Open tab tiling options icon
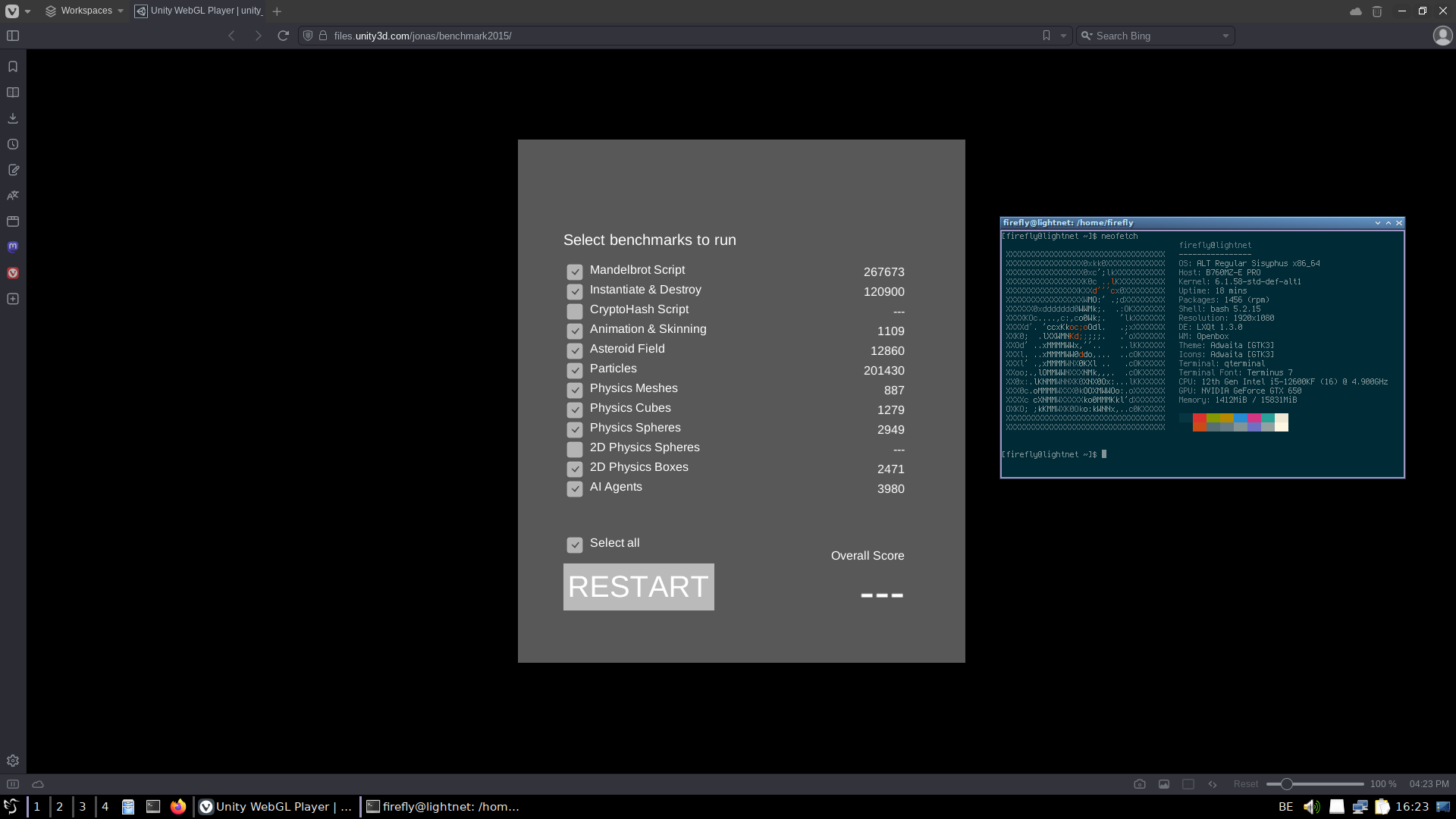 (x=1188, y=784)
